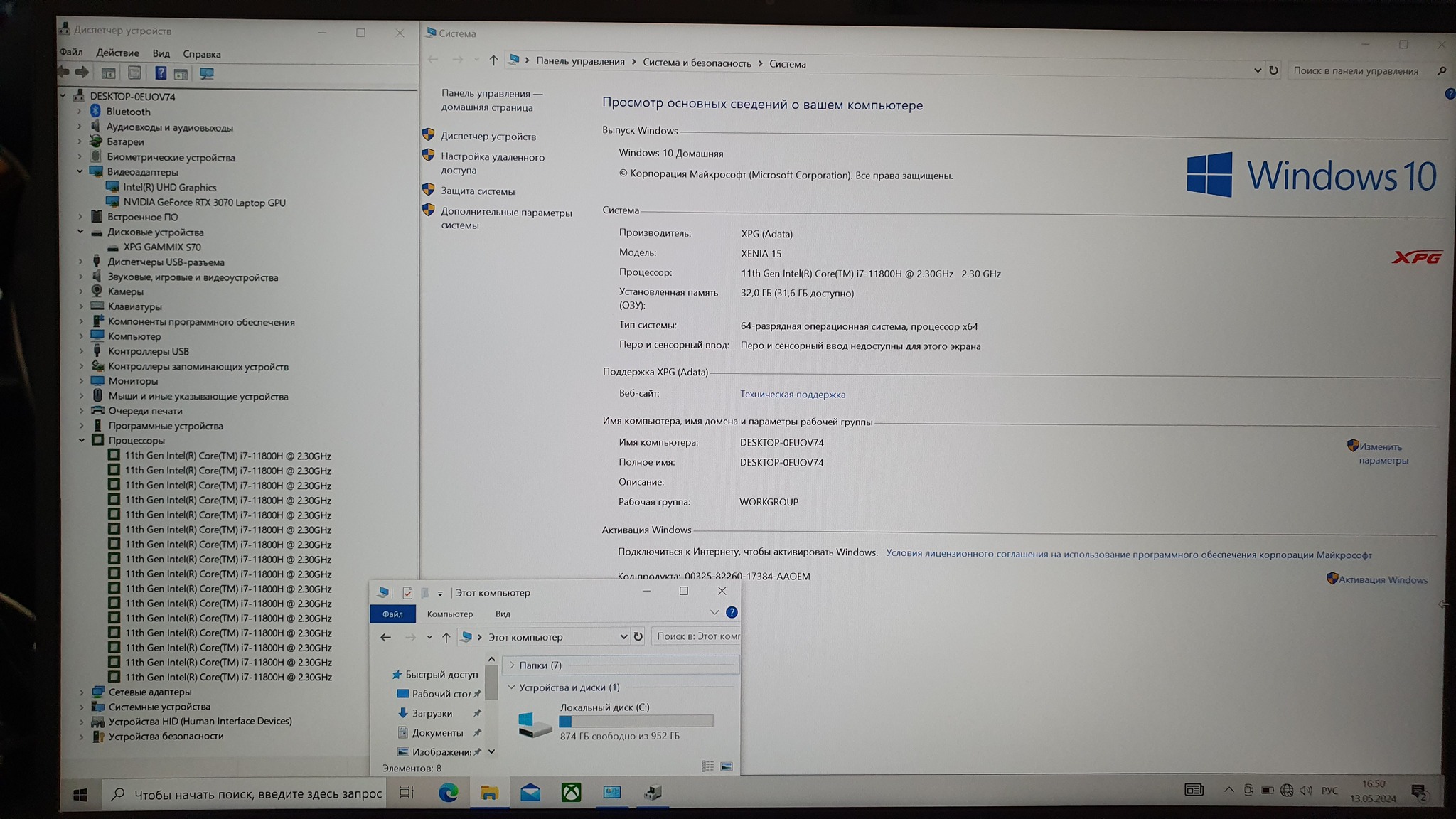Click the Explorer help question mark icon
The image size is (1456, 819).
[x=732, y=612]
